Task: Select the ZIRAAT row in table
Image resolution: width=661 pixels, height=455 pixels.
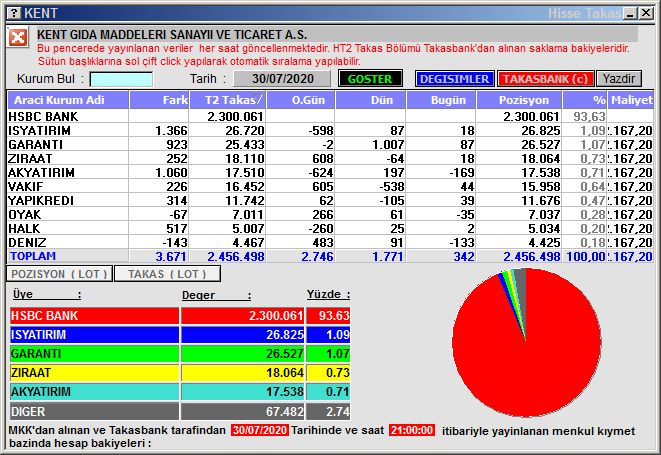Action: coord(330,158)
